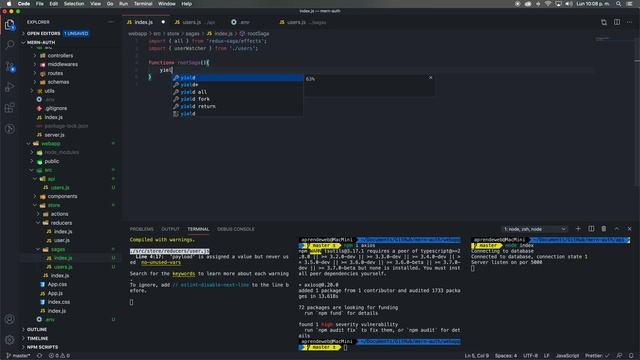Open the Go menu
This screenshot has height=360, width=640.
pyautogui.click(x=110, y=4)
